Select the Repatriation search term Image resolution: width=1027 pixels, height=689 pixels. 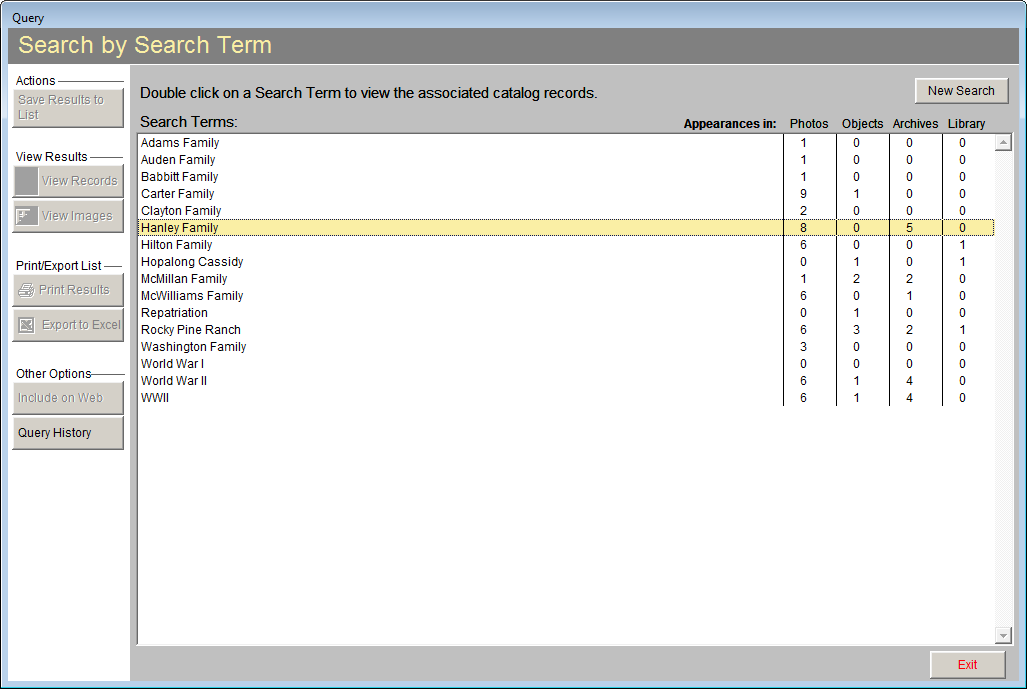(x=173, y=313)
